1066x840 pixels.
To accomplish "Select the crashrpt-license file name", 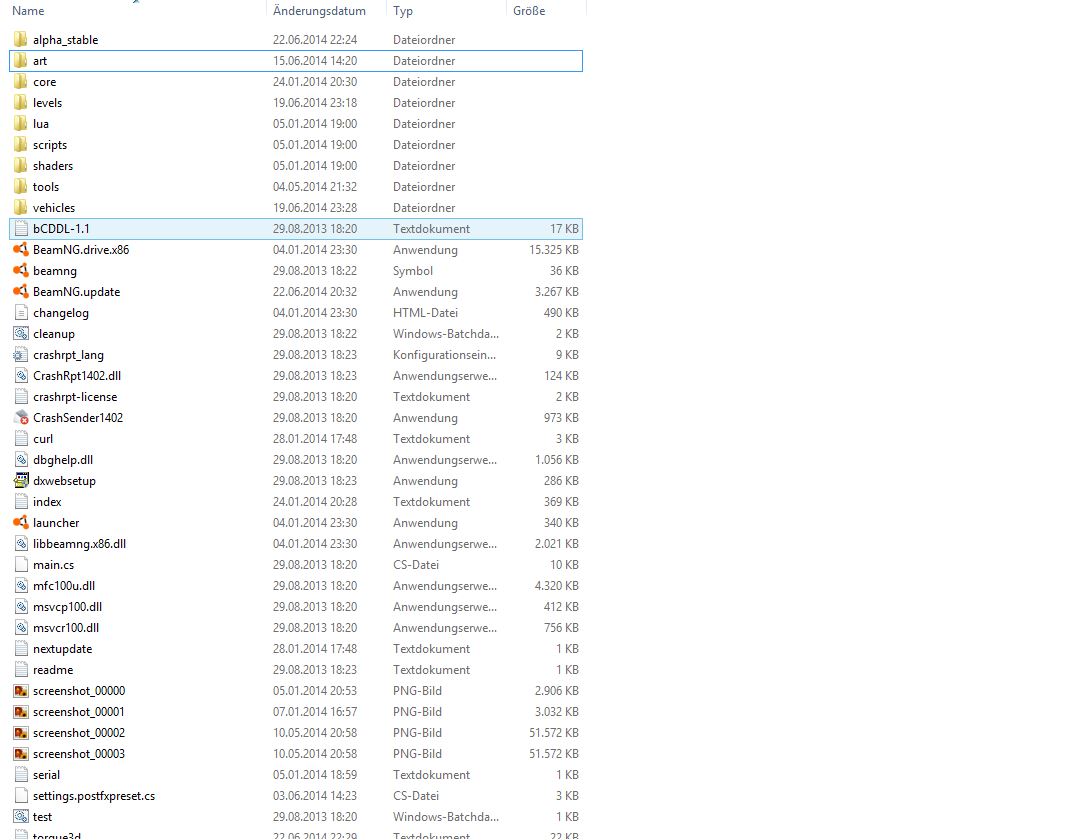I will pos(75,397).
